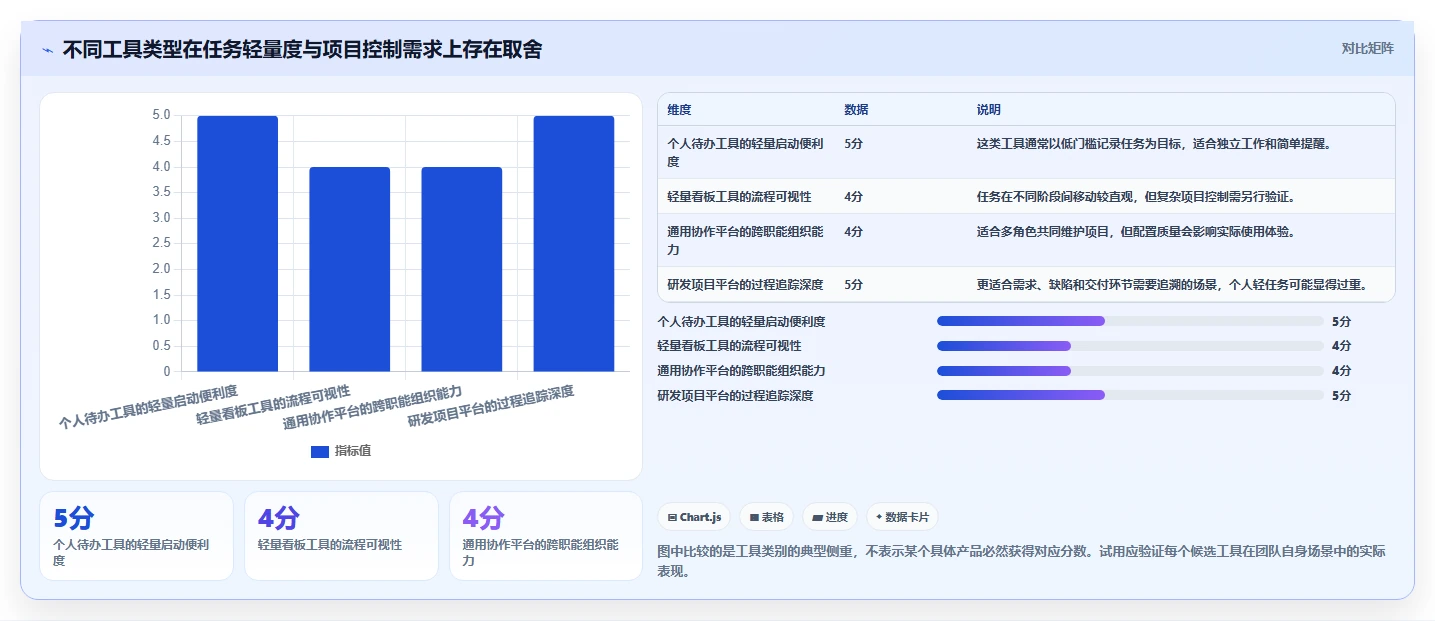Click the 研发项目平台的过程追踪深度 chart bar
Screen dimensions: 1435x621
[573, 243]
